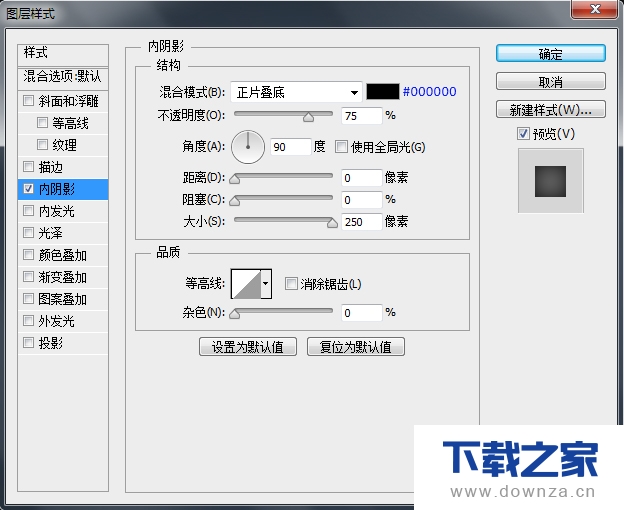Check the 图案叠加 checkbox
The height and width of the screenshot is (510, 624).
coord(28,298)
